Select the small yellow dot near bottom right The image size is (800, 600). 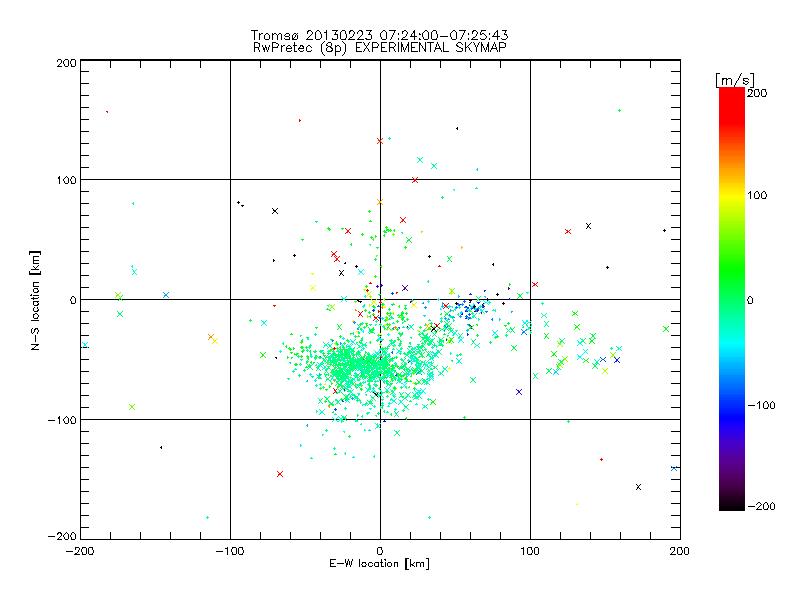(x=577, y=504)
